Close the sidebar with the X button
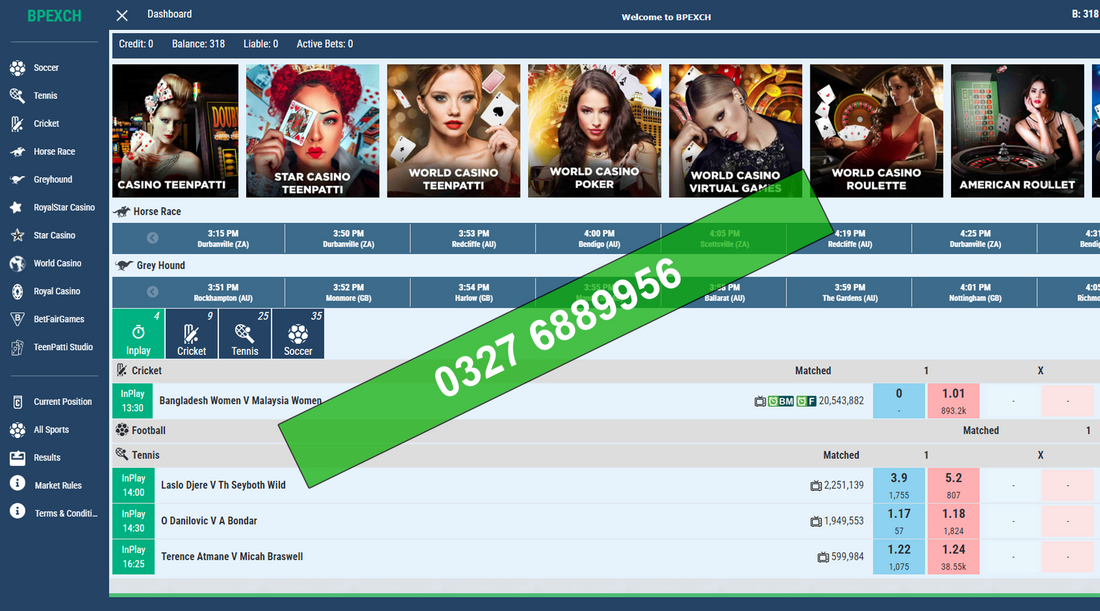The image size is (1100, 611). pyautogui.click(x=122, y=15)
